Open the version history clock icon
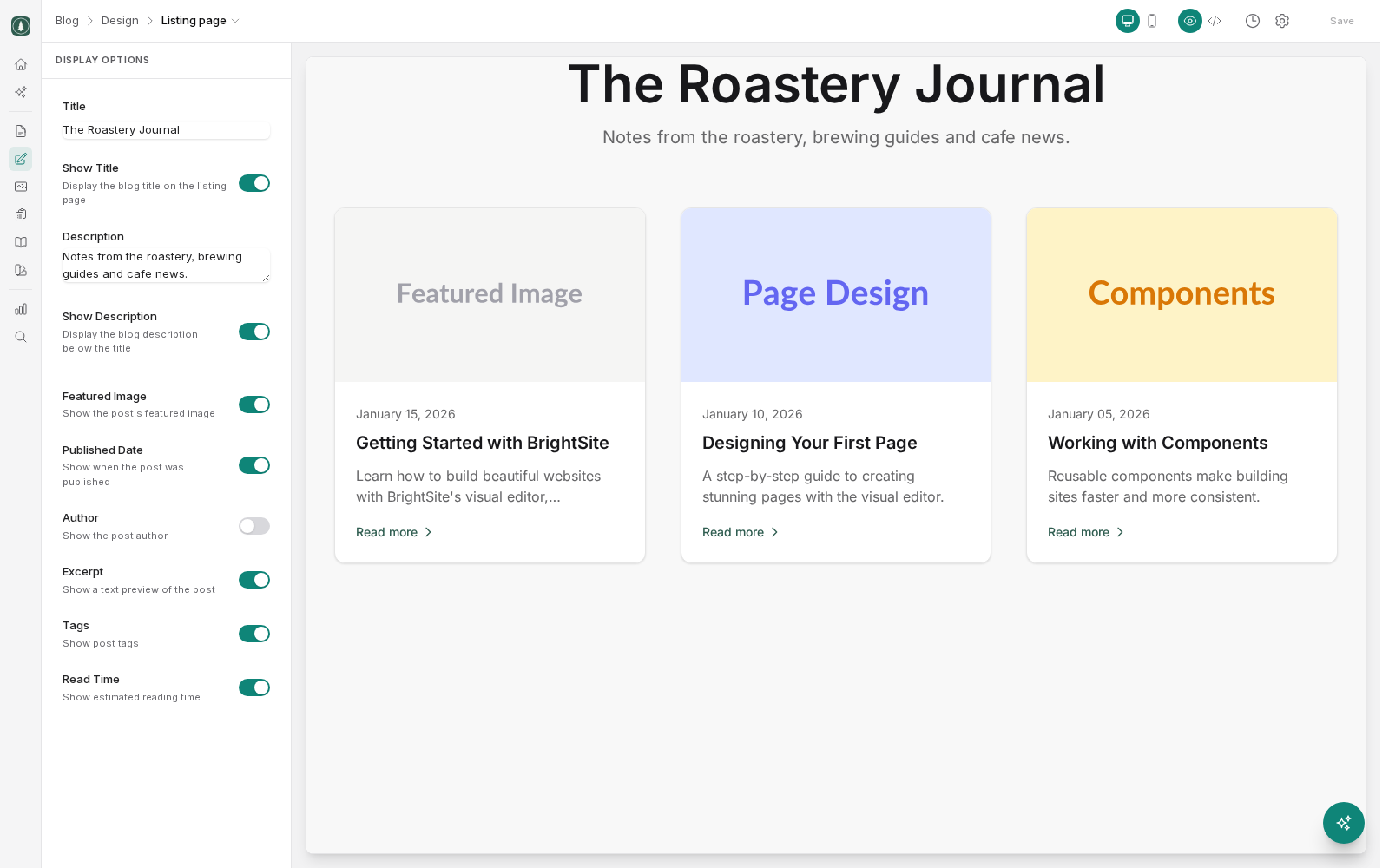1389x868 pixels. [x=1253, y=21]
